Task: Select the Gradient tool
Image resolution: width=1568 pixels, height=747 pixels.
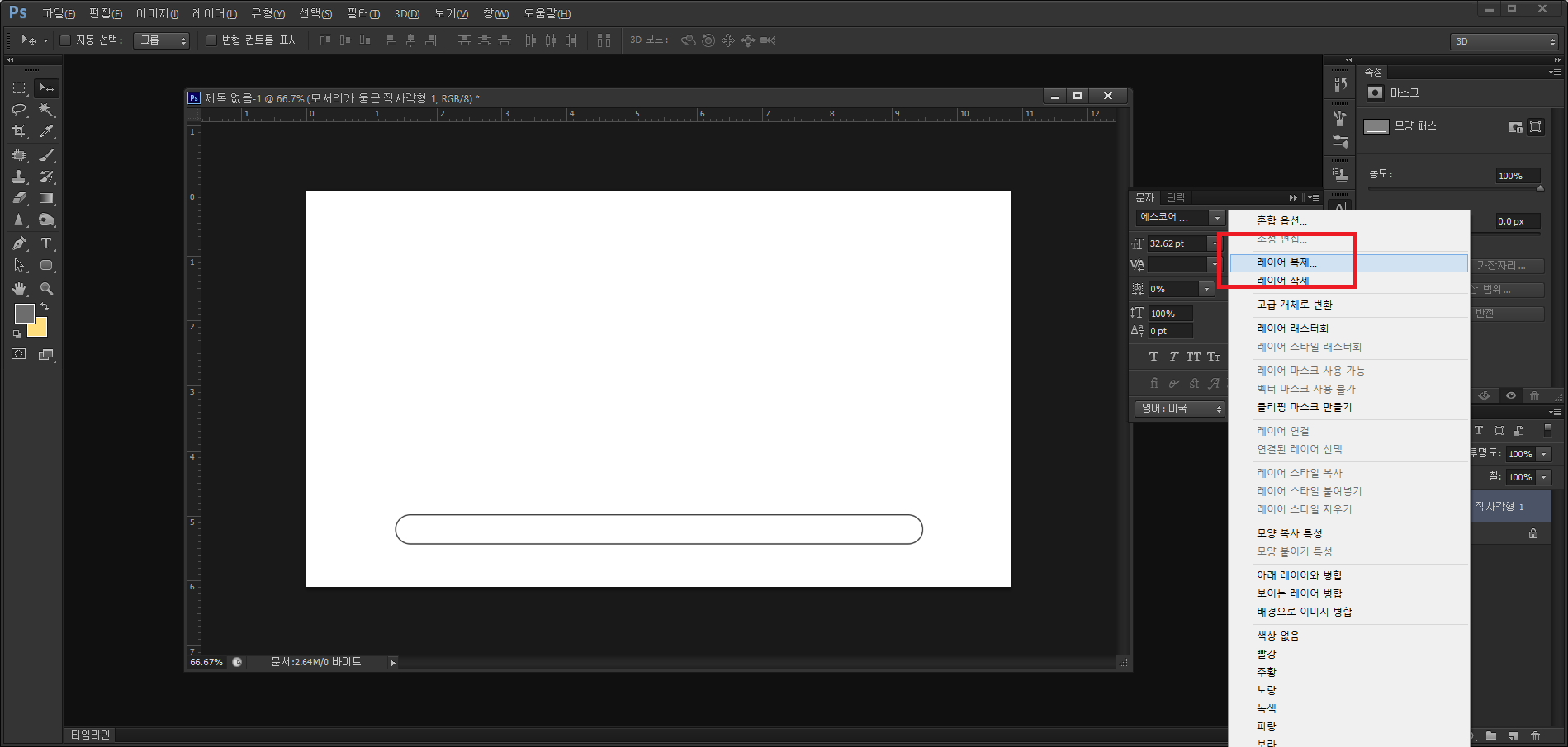Action: [46, 198]
